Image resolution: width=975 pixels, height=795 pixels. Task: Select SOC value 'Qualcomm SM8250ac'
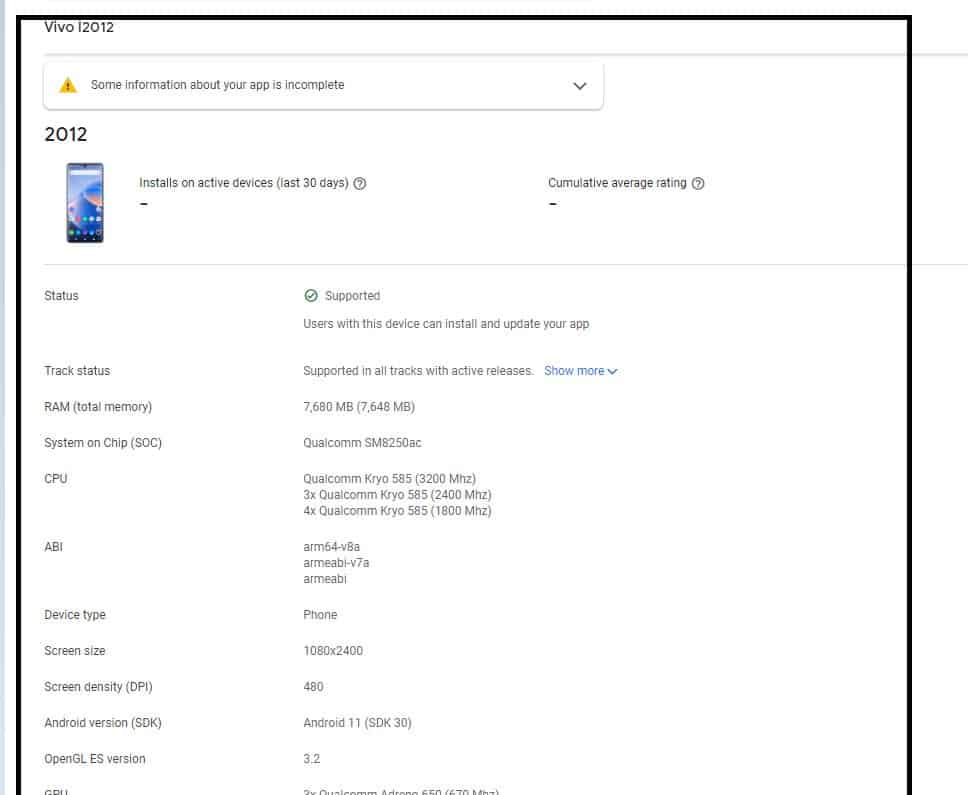click(364, 445)
